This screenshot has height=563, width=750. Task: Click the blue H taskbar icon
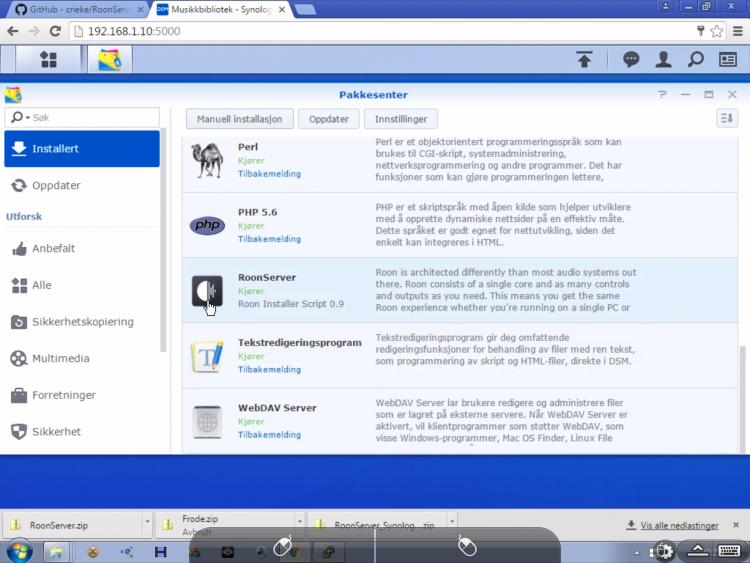pos(161,552)
